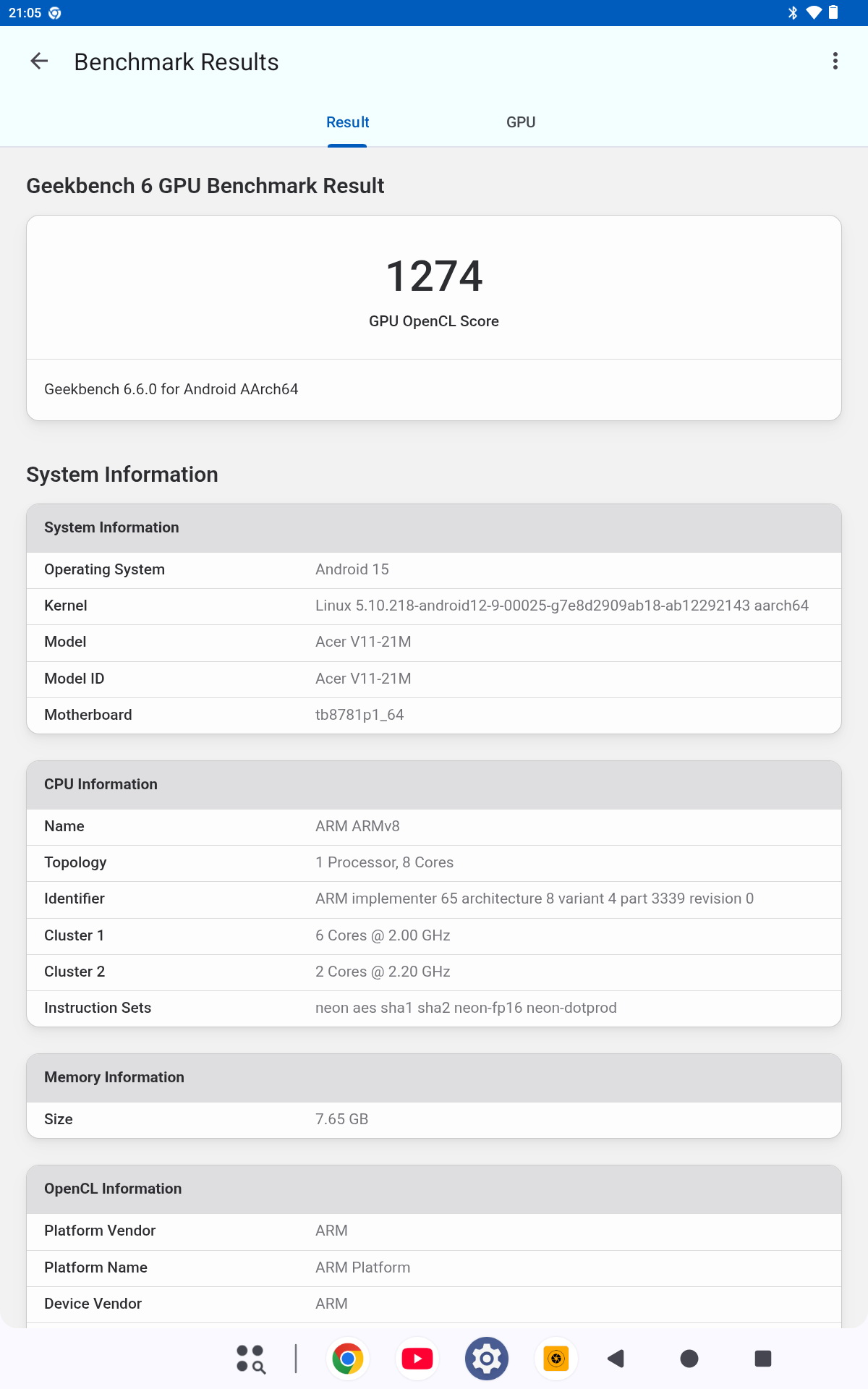
Task: Tap the Kernel version row
Action: pyautogui.click(x=434, y=606)
